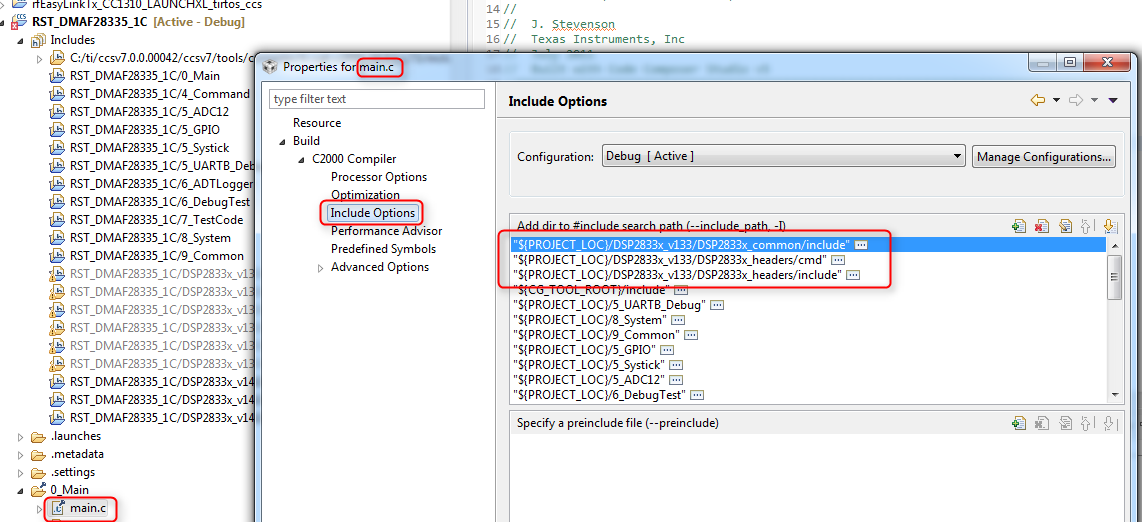Click browse ellipsis after DSP2833x_common/include path
This screenshot has height=522, width=1142.
coord(862,245)
